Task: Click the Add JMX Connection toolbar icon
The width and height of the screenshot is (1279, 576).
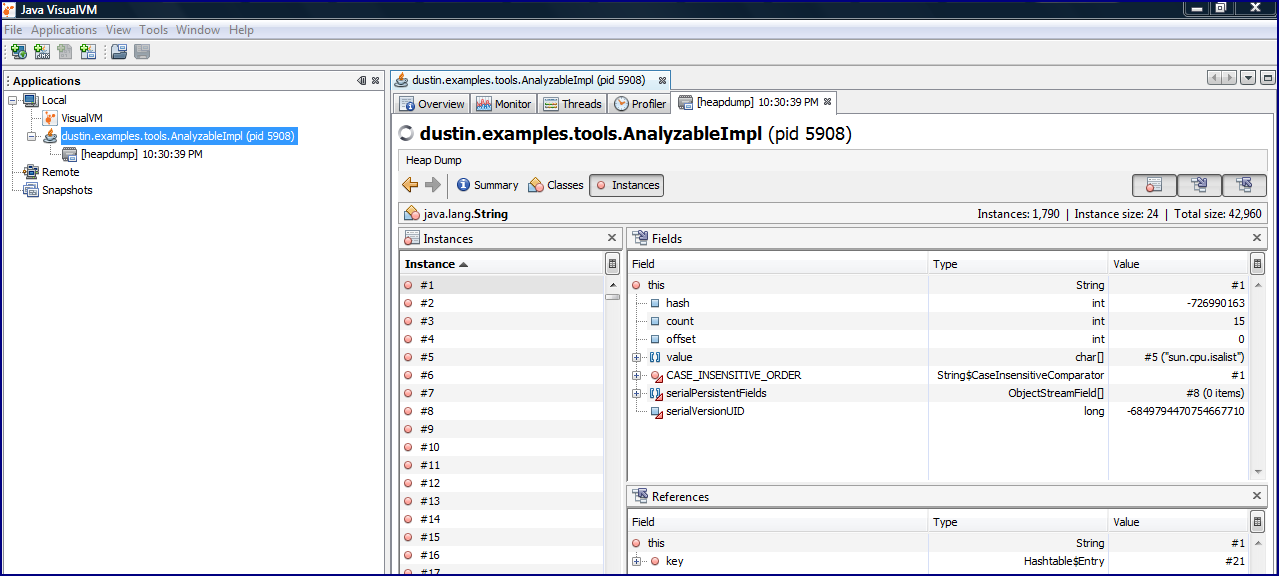Action: pos(42,52)
